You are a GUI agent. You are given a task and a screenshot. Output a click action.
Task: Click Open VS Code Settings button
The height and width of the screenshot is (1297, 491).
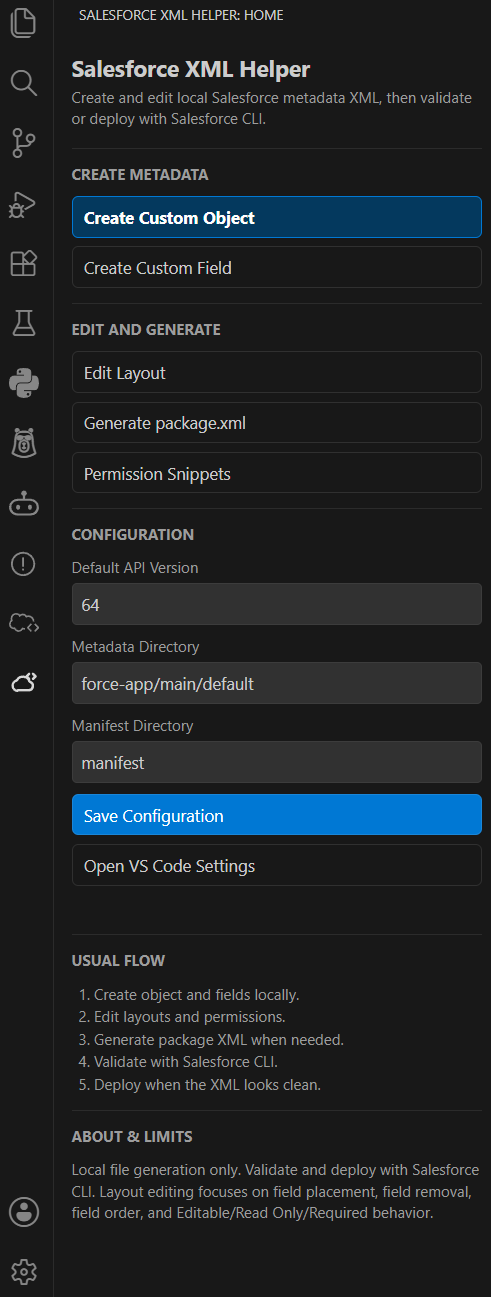(277, 865)
